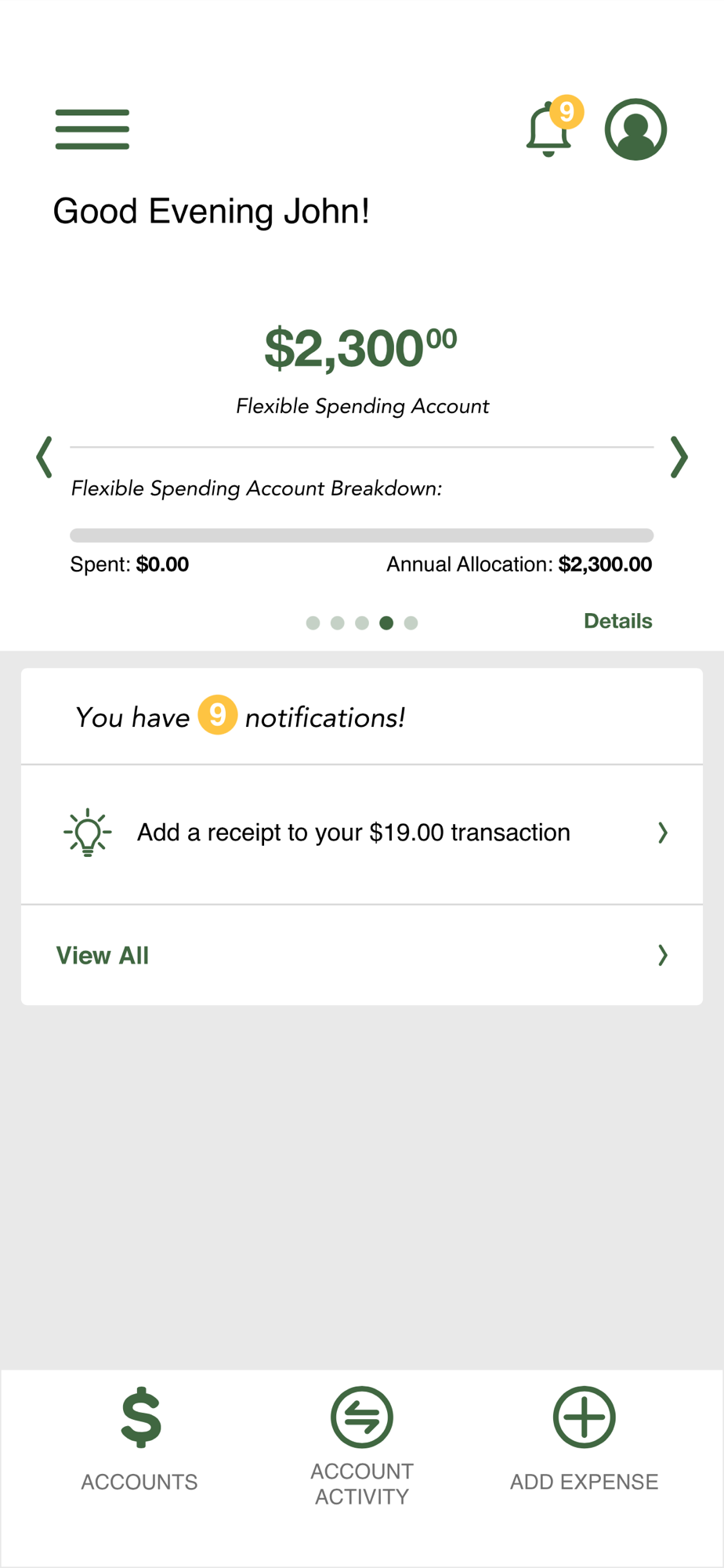Switch to the ACCOUNT ACTIVITY tab
The height and width of the screenshot is (1568, 724).
click(362, 1446)
